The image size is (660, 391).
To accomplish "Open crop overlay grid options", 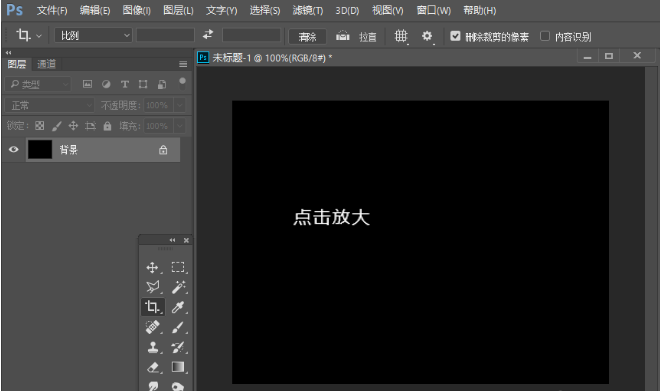I will pos(401,36).
